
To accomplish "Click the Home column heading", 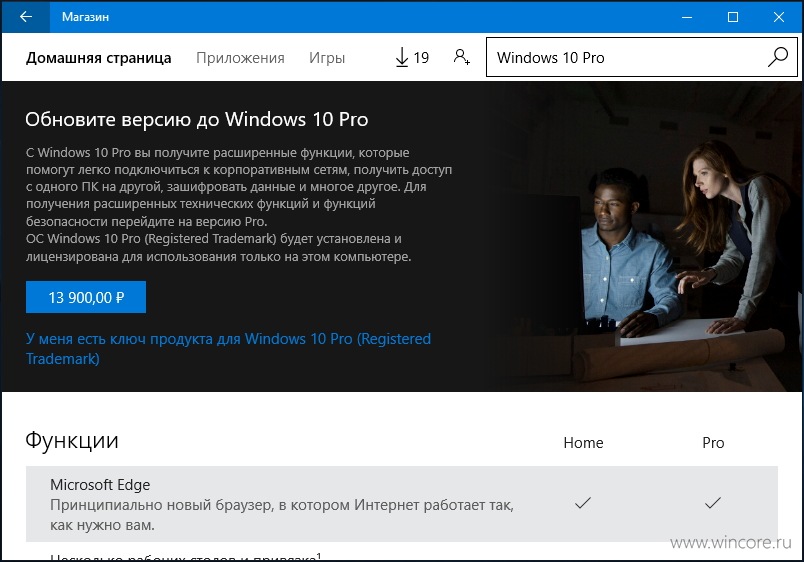I will coord(583,443).
